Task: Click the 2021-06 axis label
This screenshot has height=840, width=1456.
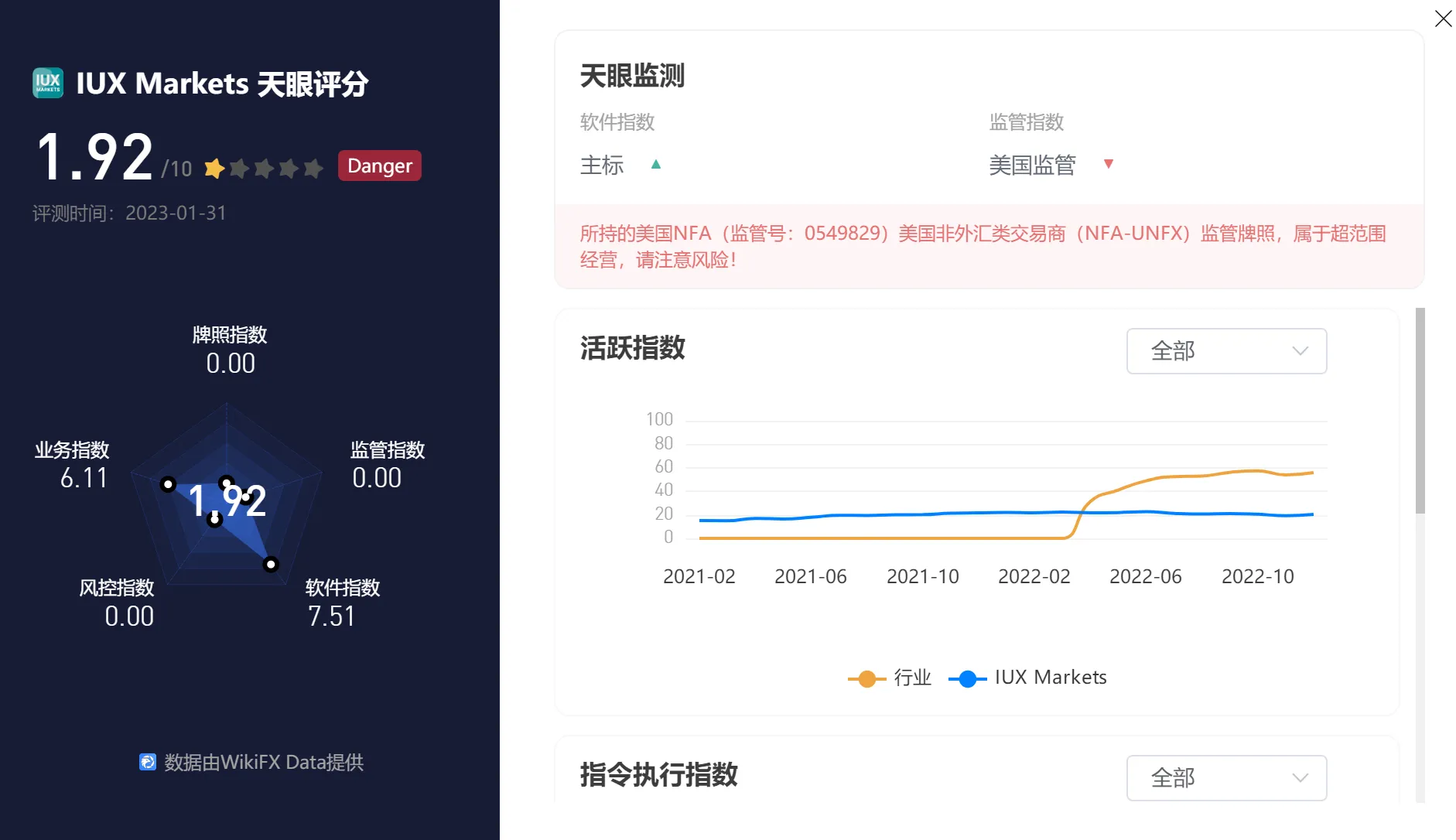Action: [810, 576]
